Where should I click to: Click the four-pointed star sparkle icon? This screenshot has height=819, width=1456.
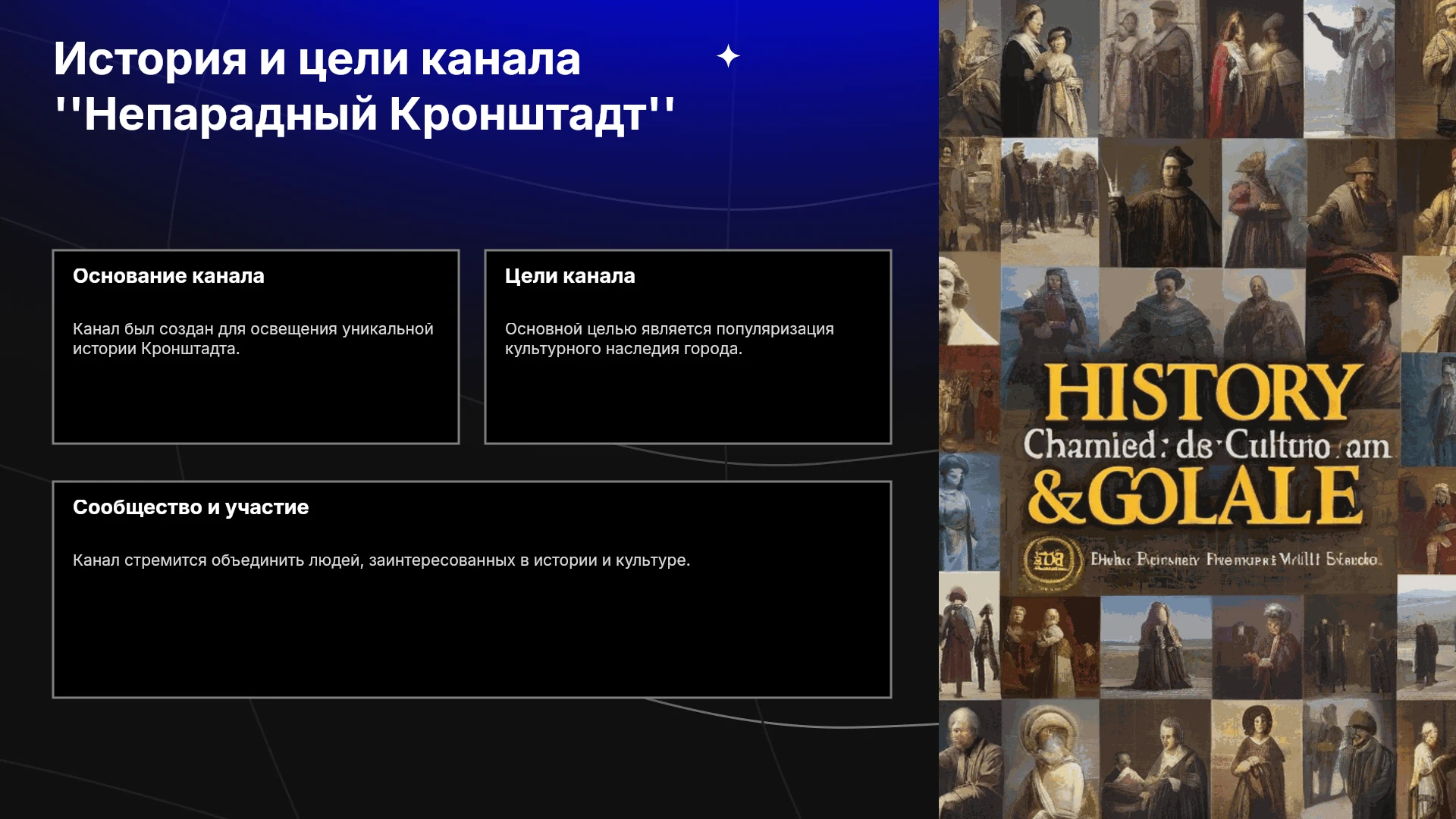tap(728, 56)
